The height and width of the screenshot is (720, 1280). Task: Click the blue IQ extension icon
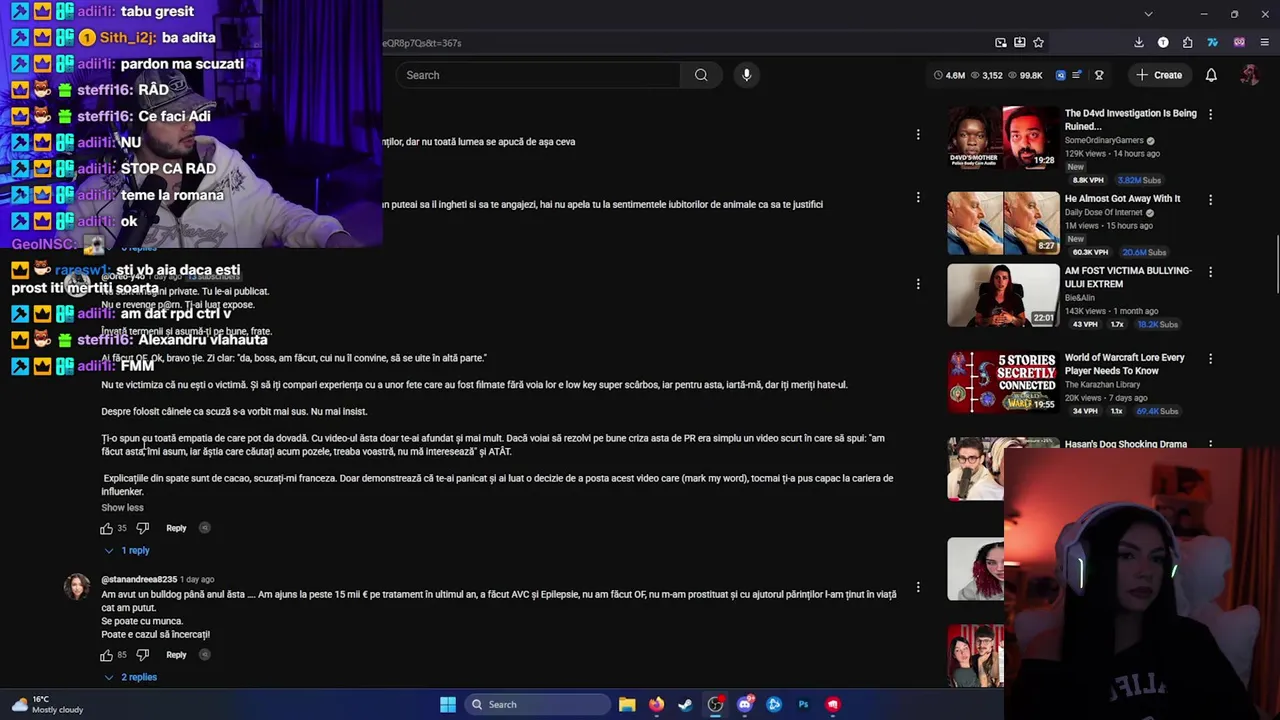pos(1060,75)
